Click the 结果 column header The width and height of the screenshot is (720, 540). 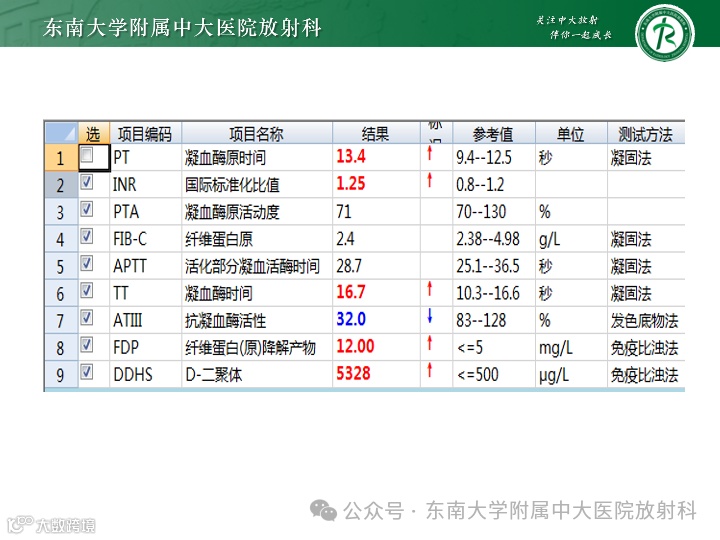pos(376,133)
